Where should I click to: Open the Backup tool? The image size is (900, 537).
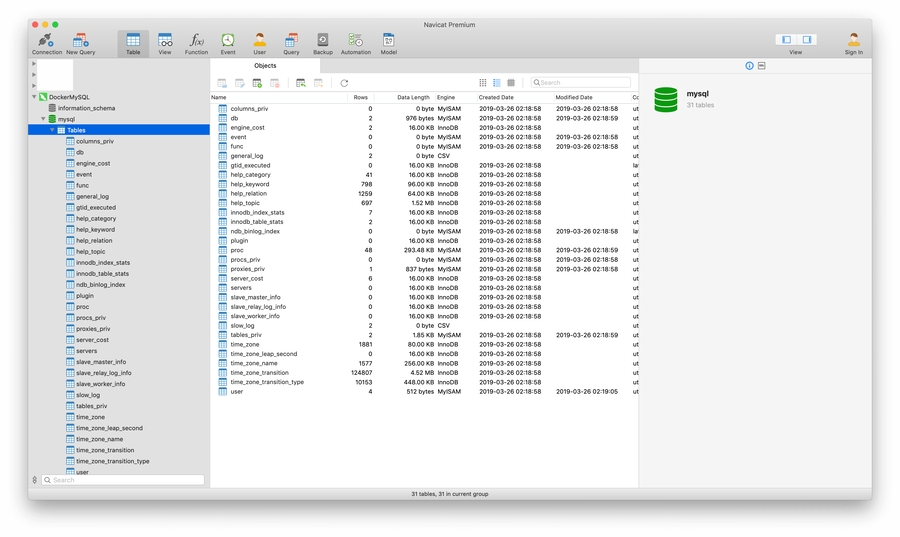pyautogui.click(x=323, y=41)
